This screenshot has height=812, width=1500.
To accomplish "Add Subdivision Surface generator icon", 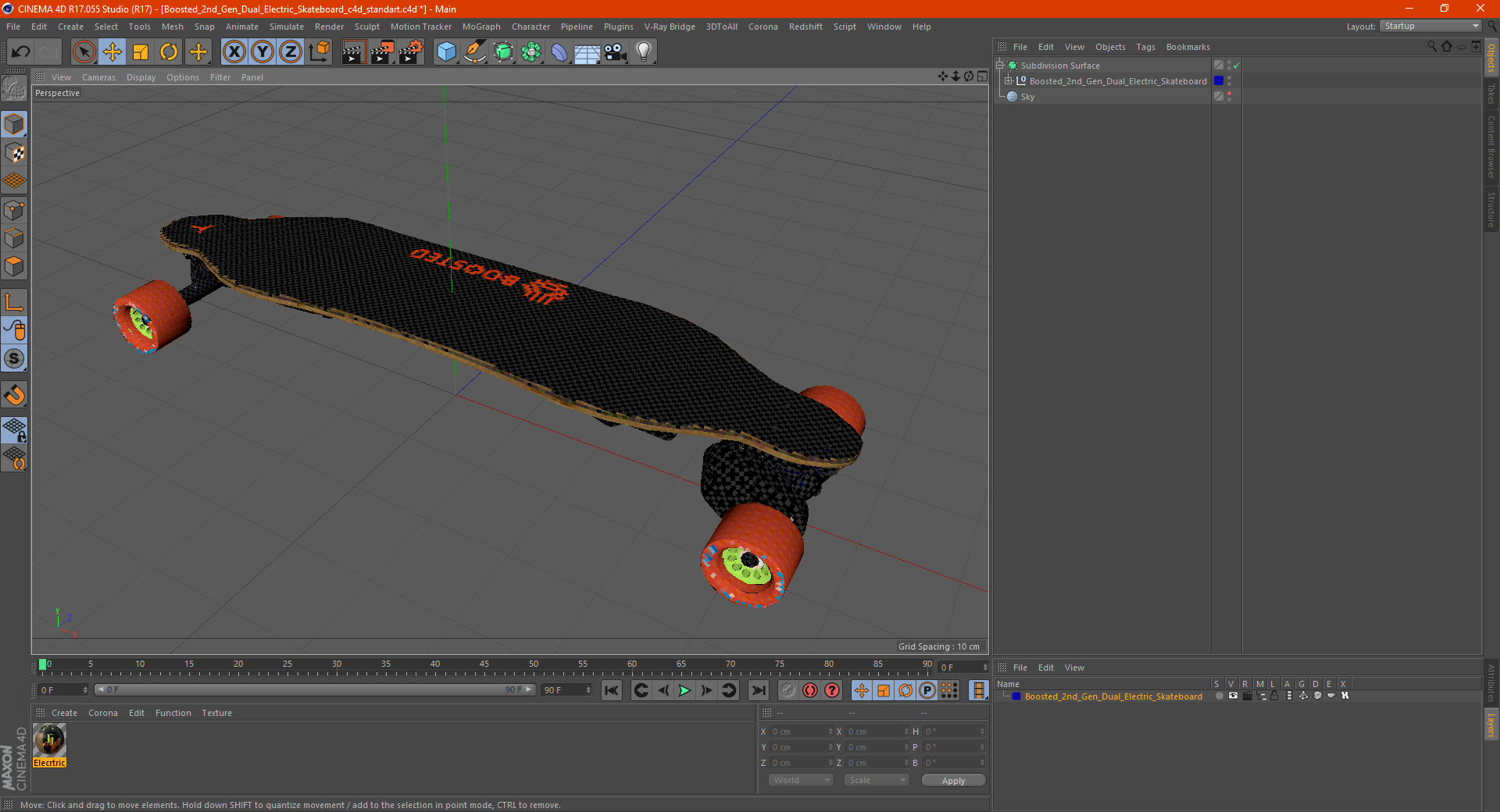I will [503, 52].
